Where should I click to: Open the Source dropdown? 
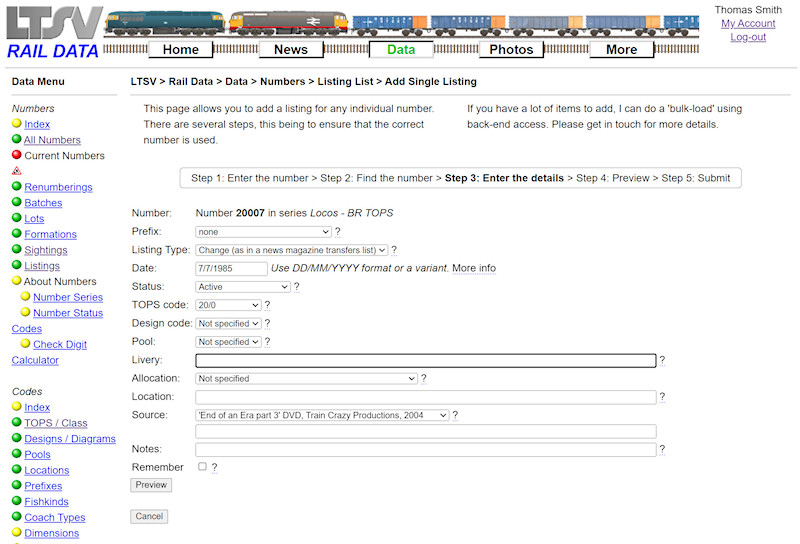pos(322,415)
